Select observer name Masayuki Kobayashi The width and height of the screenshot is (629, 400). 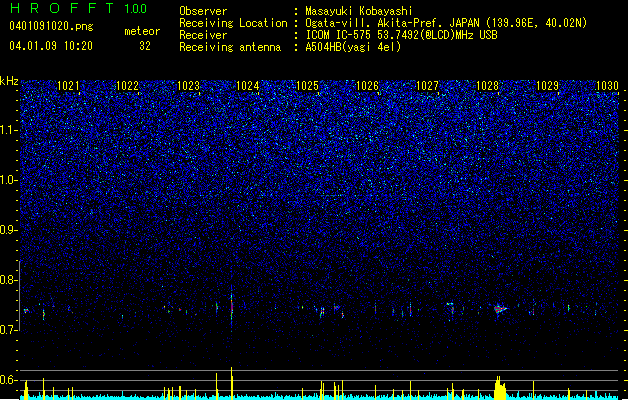[x=359, y=11]
